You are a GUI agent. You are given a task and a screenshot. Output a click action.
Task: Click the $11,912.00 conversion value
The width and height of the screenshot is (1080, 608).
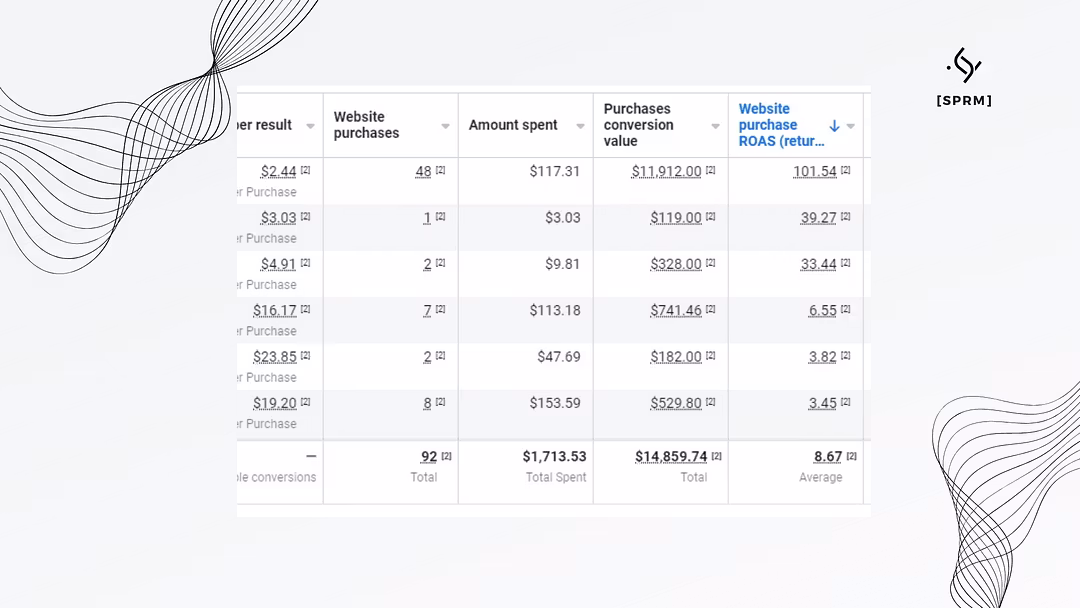(x=666, y=171)
